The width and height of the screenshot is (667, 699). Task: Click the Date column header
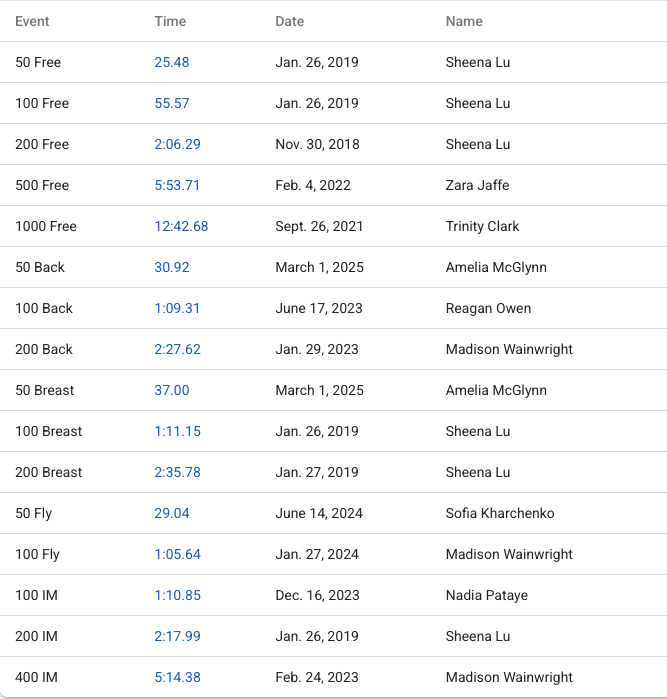290,21
